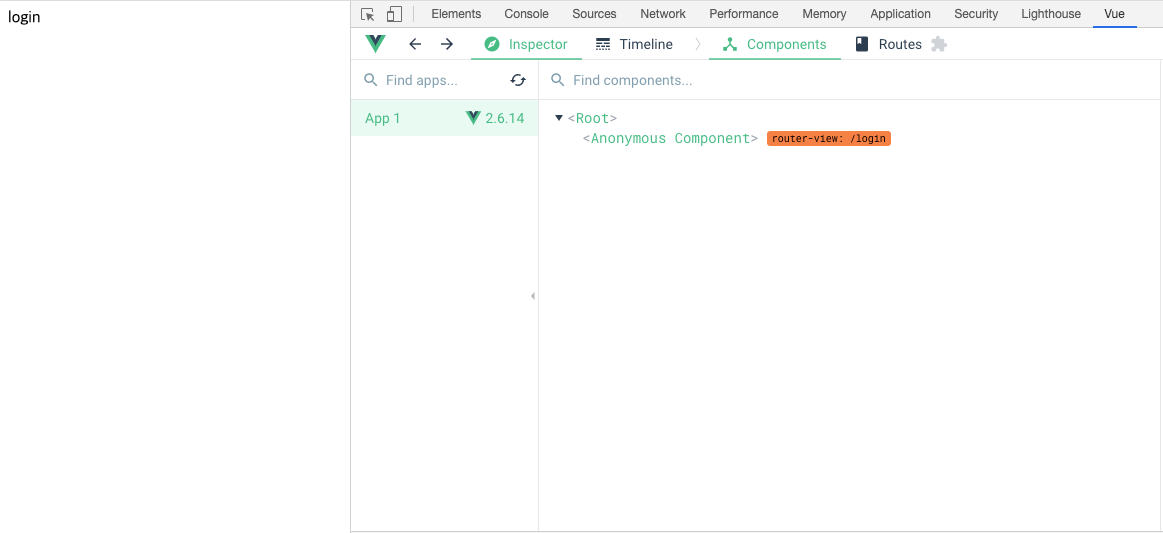This screenshot has height=533, width=1163.
Task: Select the Inspector view
Action: click(x=526, y=44)
